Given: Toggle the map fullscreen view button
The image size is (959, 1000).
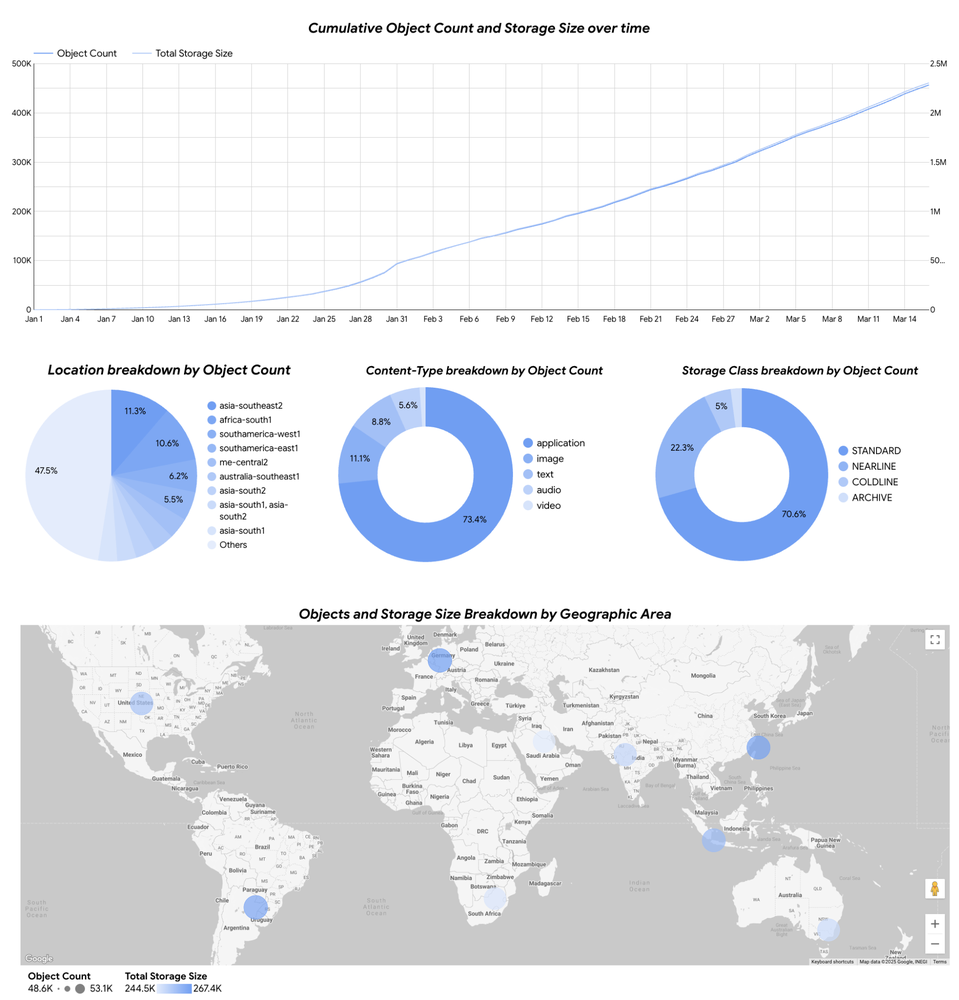Looking at the screenshot, I should [x=934, y=640].
